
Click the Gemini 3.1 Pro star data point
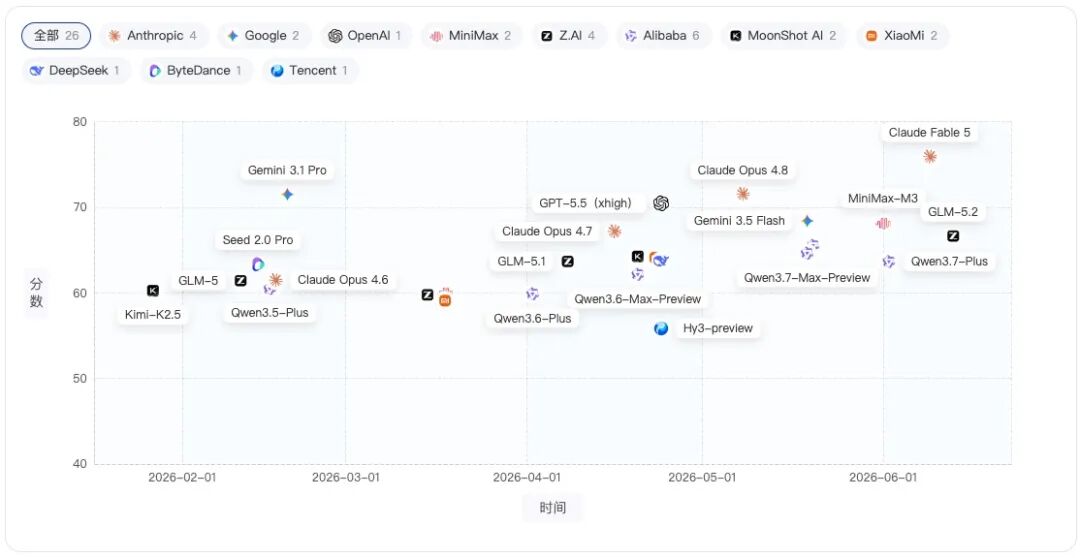coord(287,194)
